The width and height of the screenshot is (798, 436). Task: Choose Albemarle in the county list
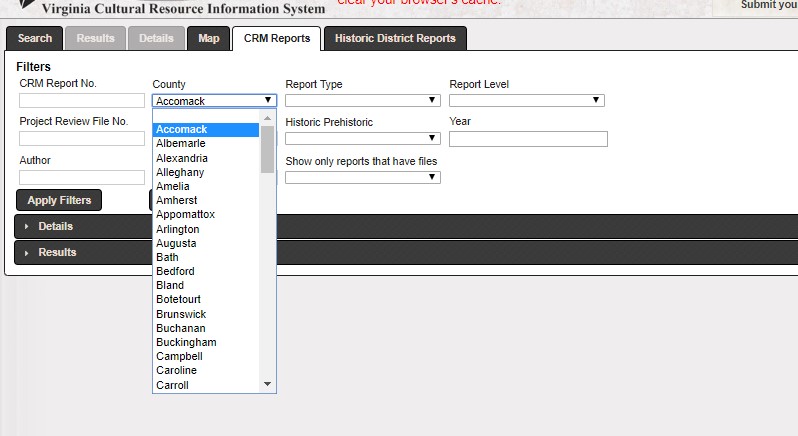point(206,143)
